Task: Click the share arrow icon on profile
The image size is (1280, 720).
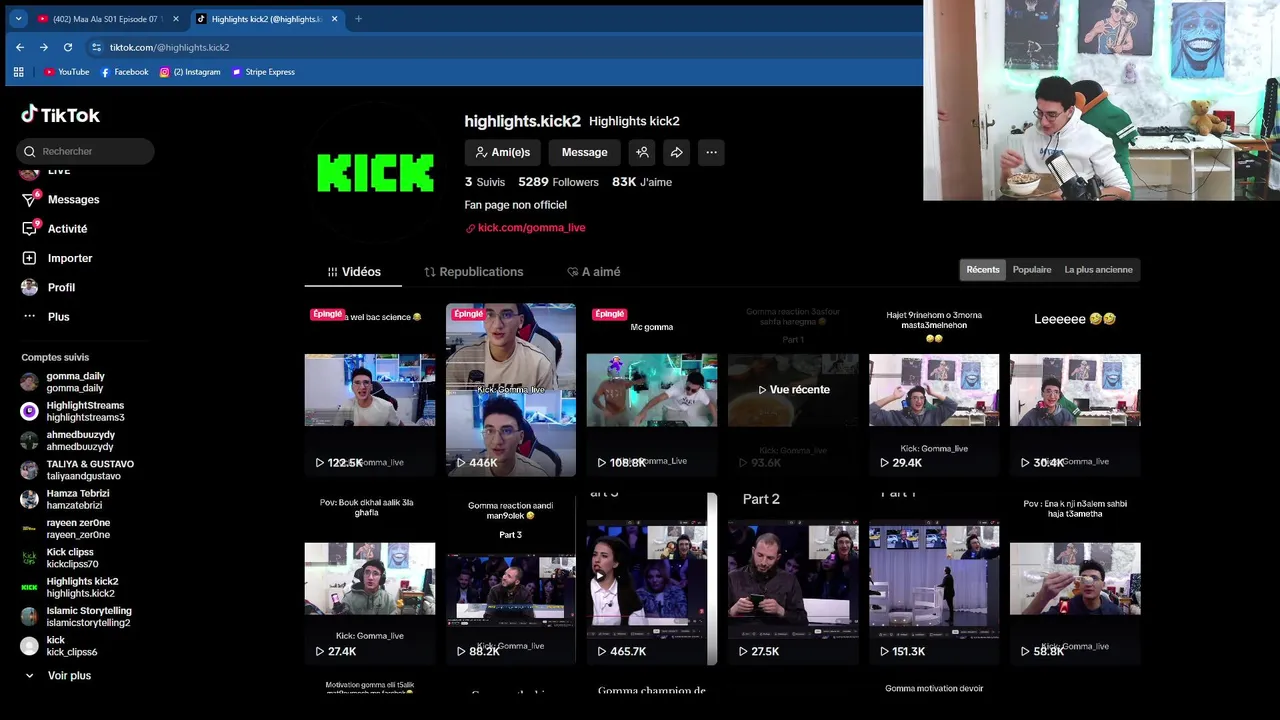Action: coord(676,152)
